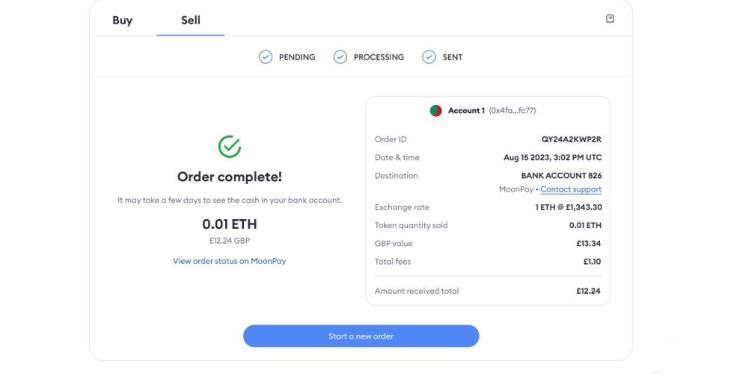Switch to the Buy tab

coord(122,20)
